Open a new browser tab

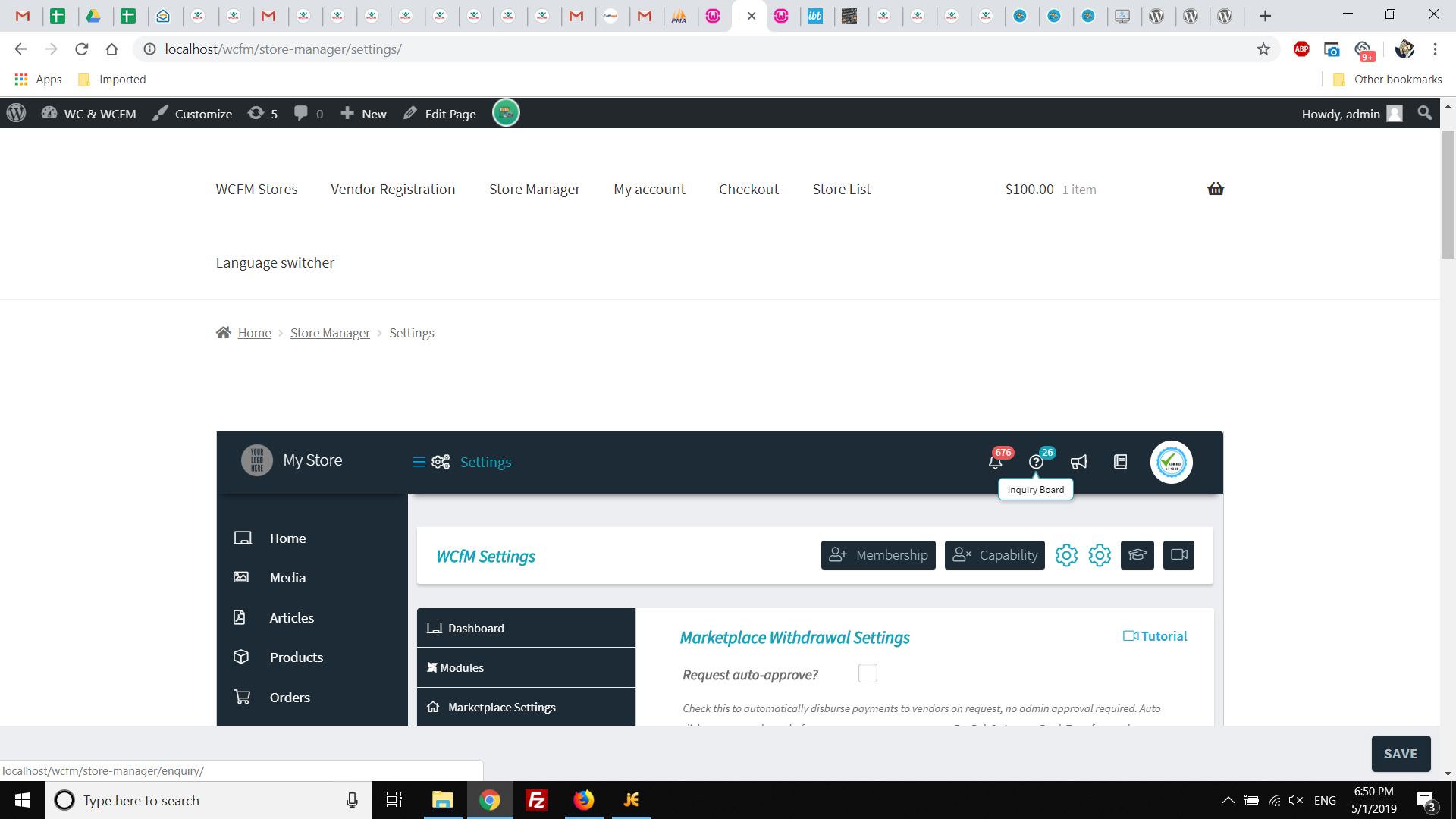click(x=1265, y=16)
